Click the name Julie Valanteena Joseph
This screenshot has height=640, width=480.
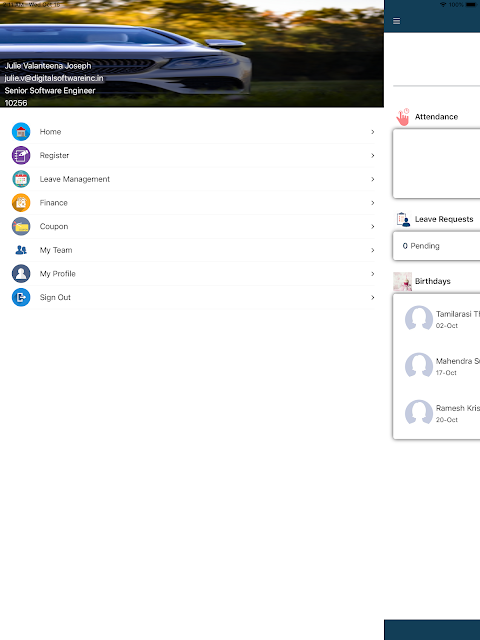pos(48,66)
